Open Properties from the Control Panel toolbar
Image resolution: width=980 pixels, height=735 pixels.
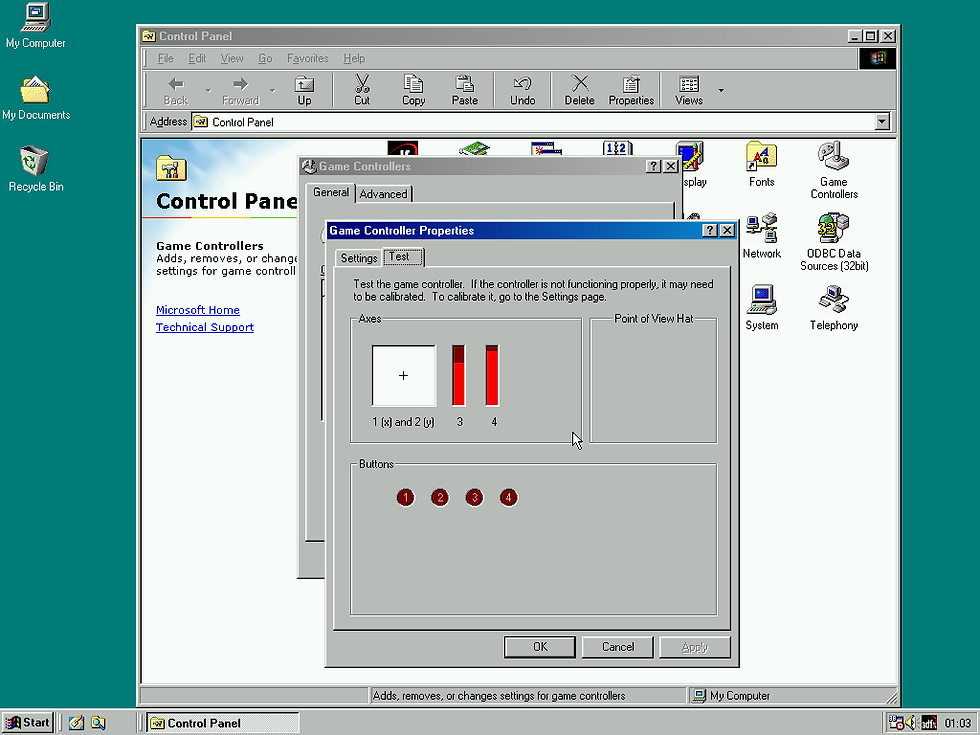click(631, 91)
